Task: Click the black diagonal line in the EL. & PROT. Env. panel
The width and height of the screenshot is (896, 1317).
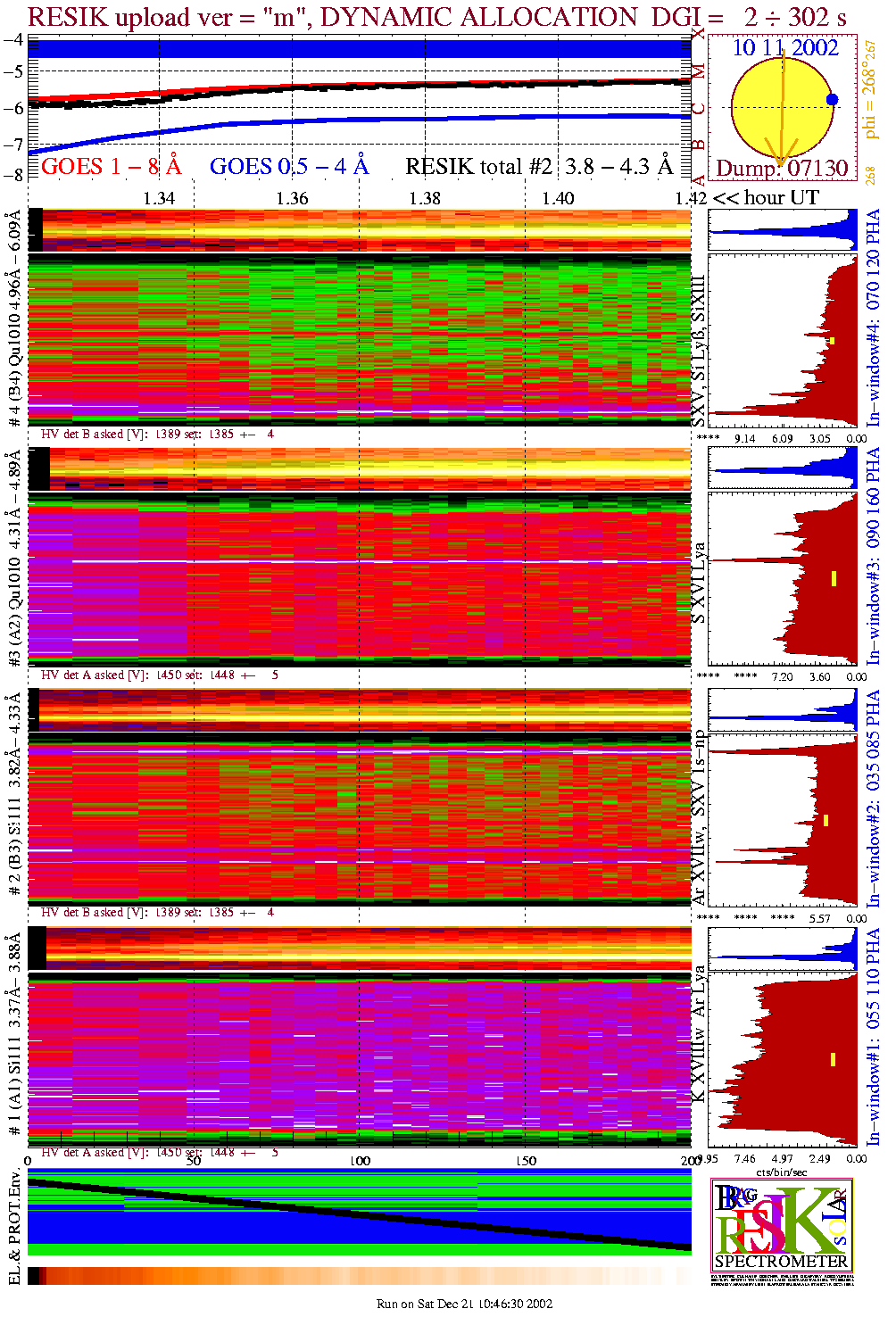Action: (x=357, y=1213)
